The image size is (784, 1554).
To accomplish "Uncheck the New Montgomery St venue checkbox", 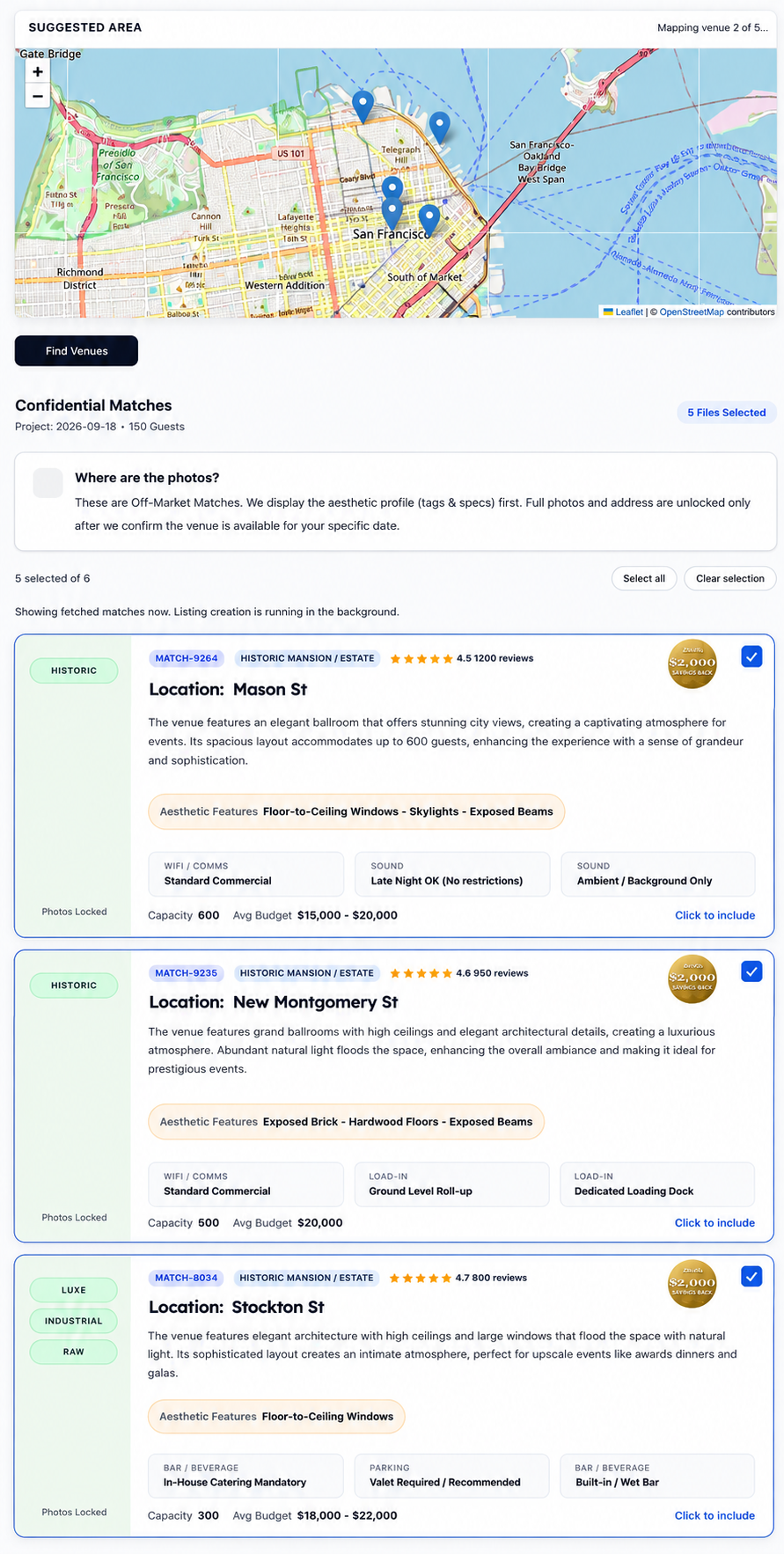I will [x=751, y=972].
